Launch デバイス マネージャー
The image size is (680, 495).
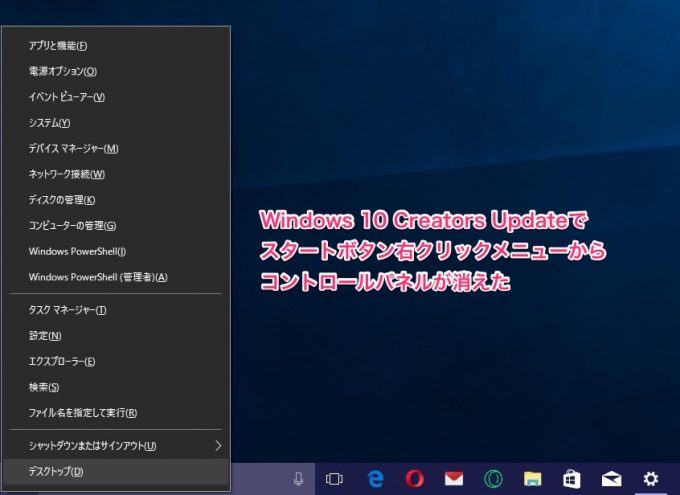point(116,148)
